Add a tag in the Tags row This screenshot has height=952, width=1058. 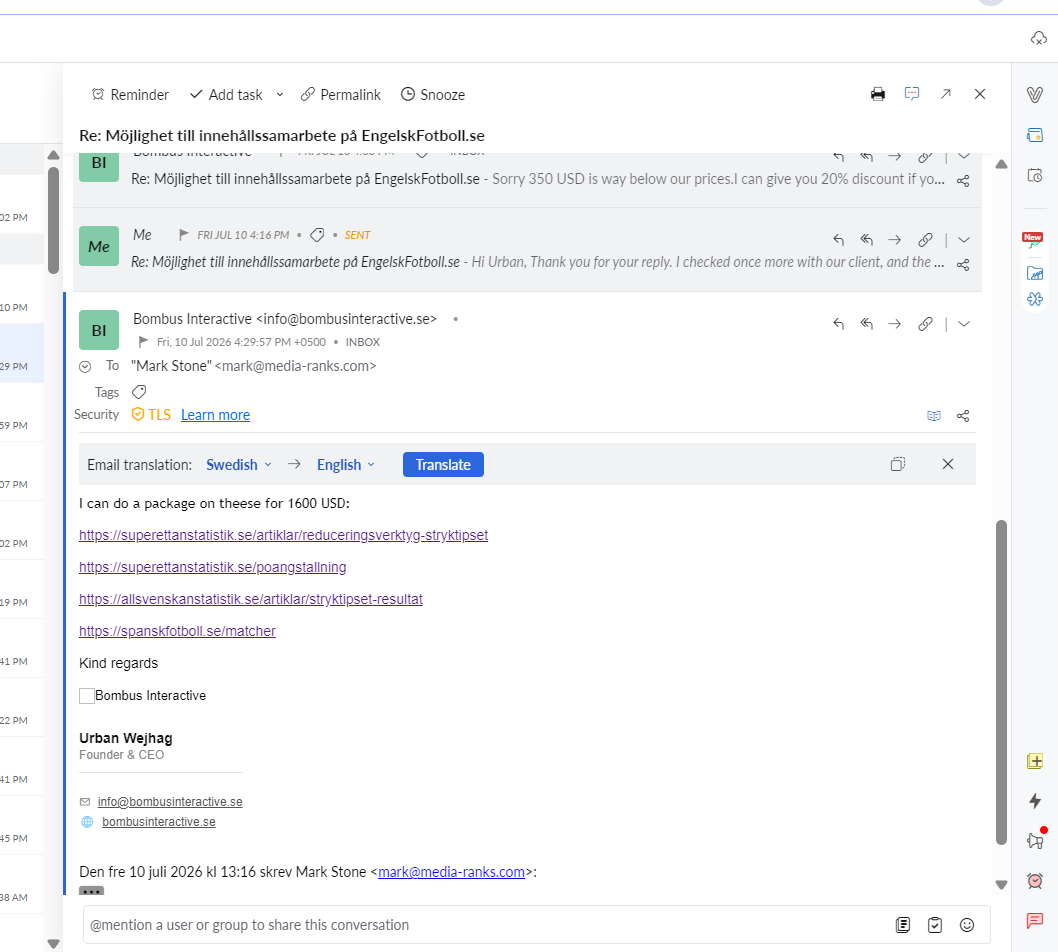pyautogui.click(x=139, y=392)
